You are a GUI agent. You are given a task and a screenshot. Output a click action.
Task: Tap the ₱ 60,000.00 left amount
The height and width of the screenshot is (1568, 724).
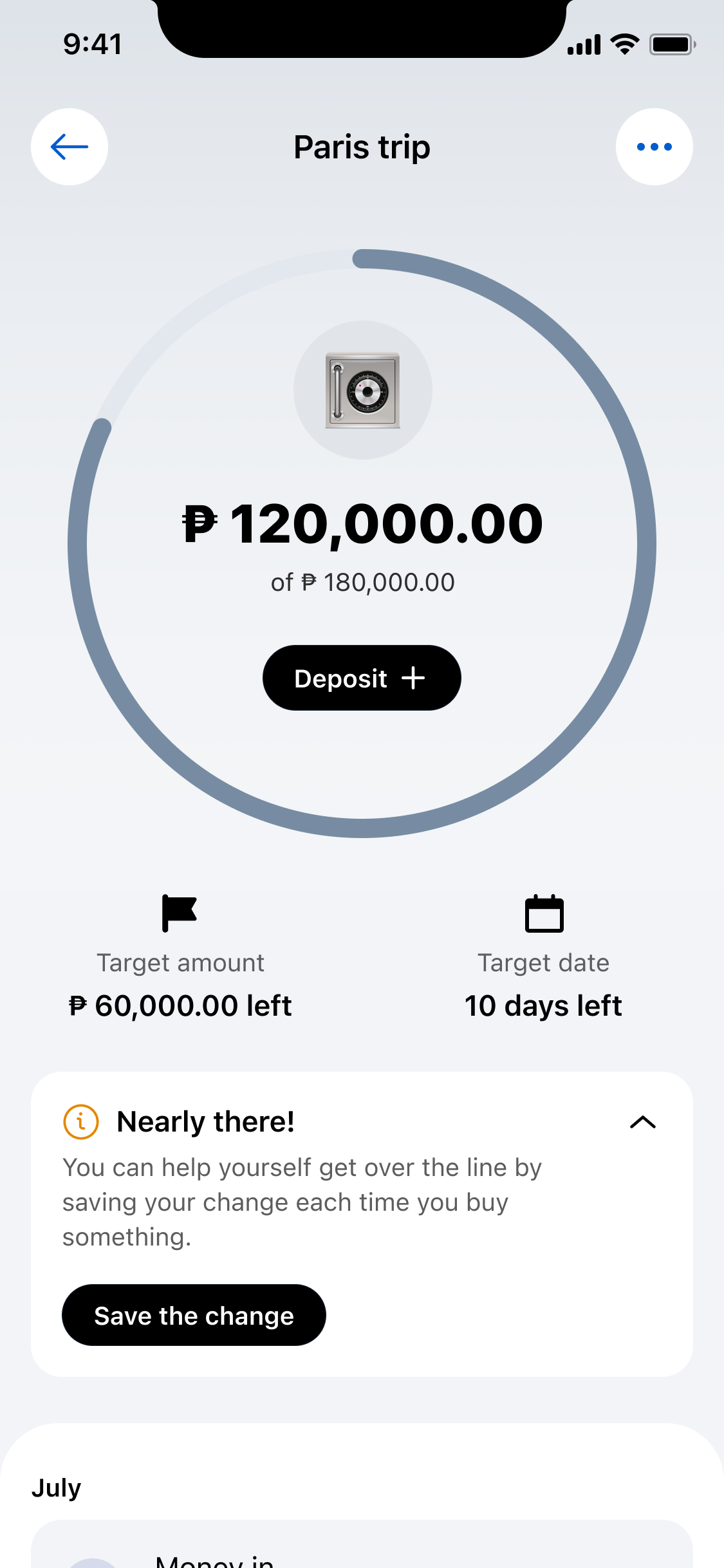pos(181,1005)
